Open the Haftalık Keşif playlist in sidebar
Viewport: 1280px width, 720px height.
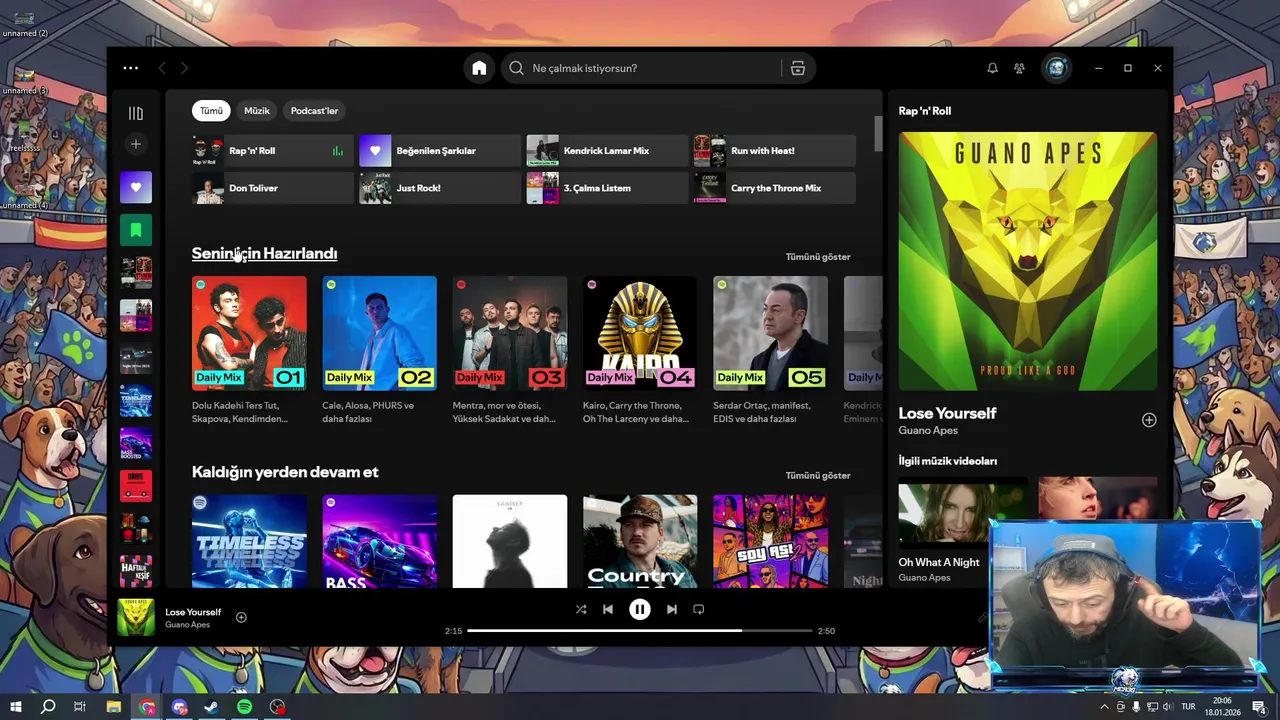tap(136, 571)
